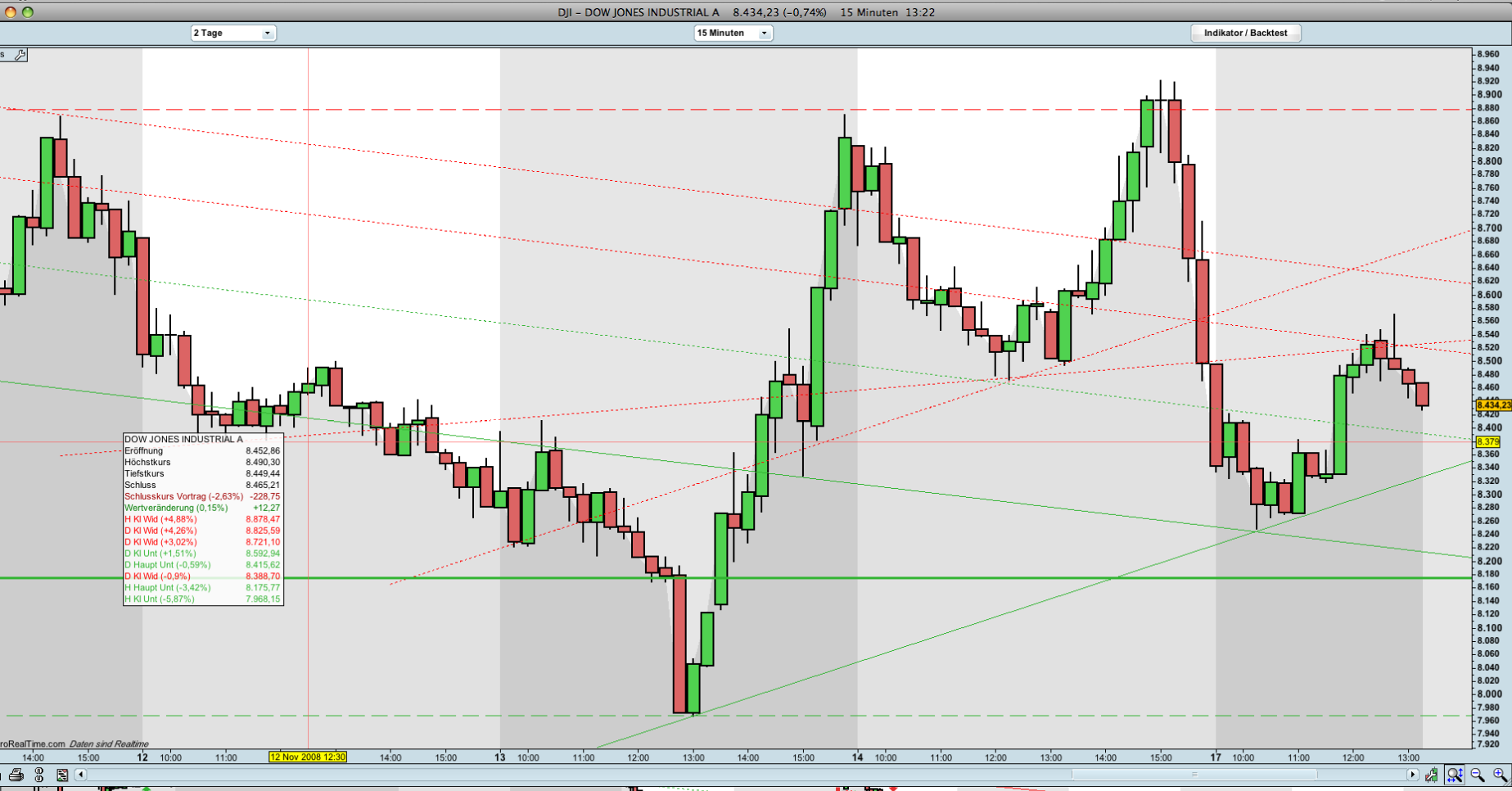Click 'H Kl Wid (+4,88%)' row

coord(202,520)
